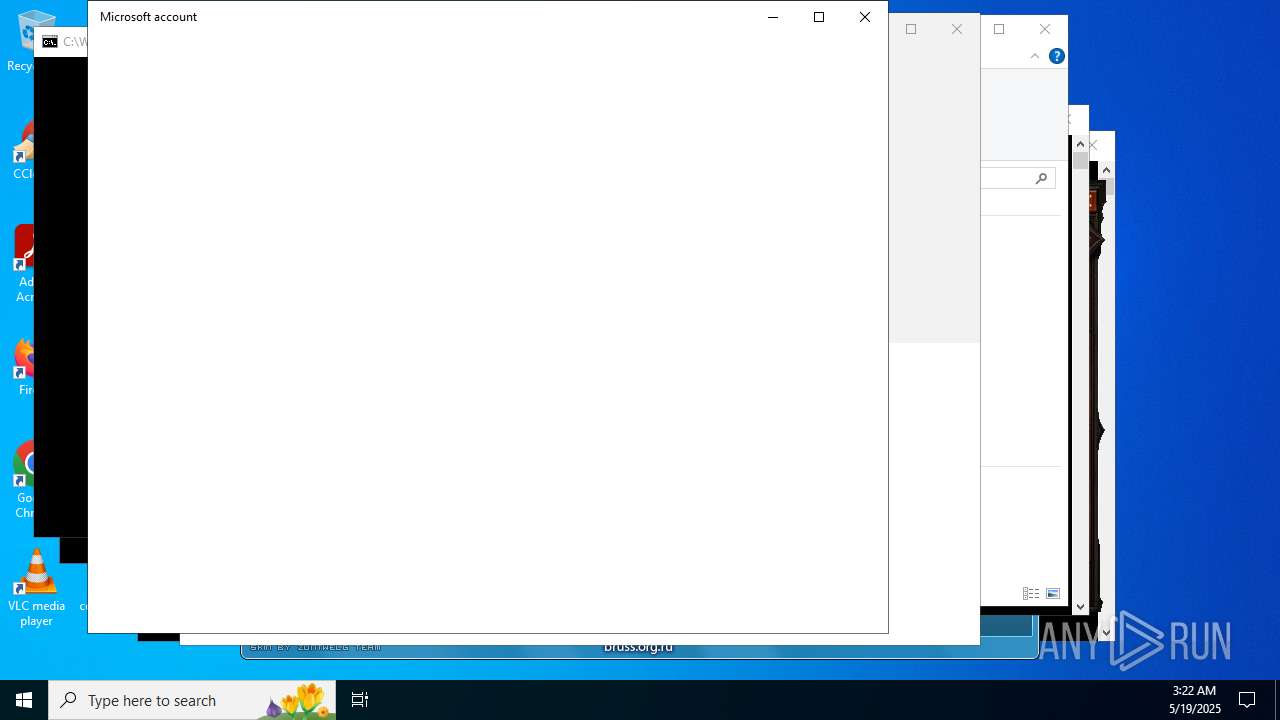
Task: Open VLC media player desktop shortcut
Action: 36,588
